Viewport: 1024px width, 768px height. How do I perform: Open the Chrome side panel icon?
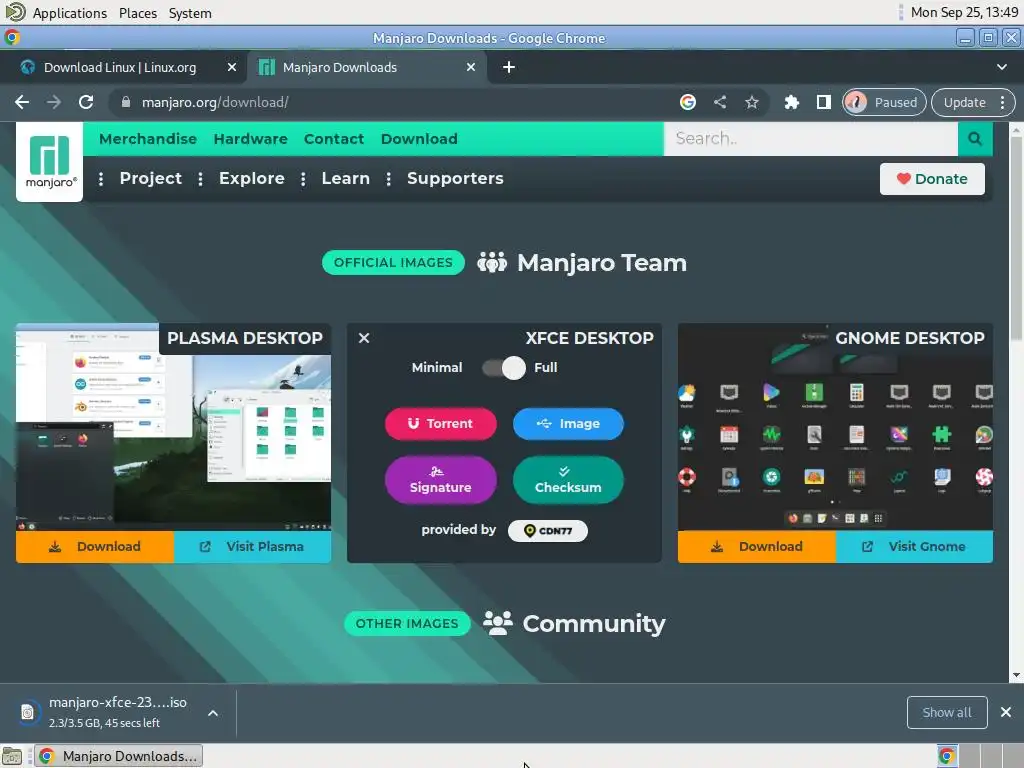pyautogui.click(x=824, y=103)
